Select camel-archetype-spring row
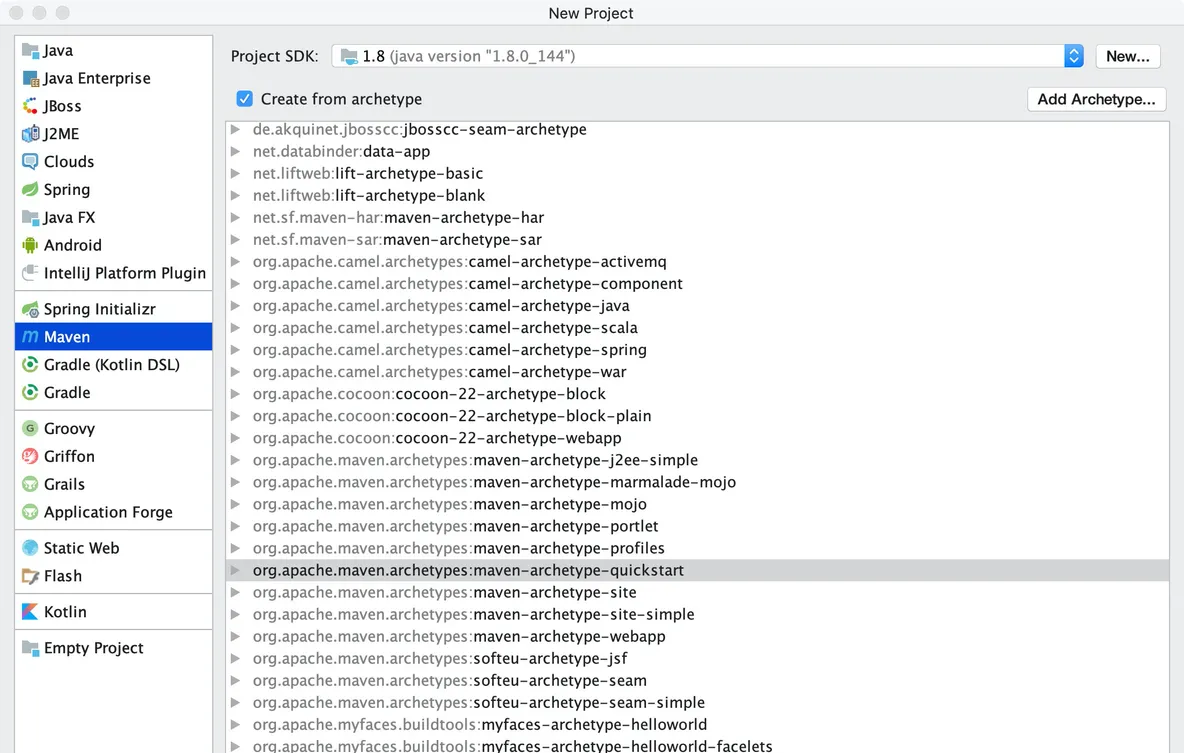 tap(697, 350)
